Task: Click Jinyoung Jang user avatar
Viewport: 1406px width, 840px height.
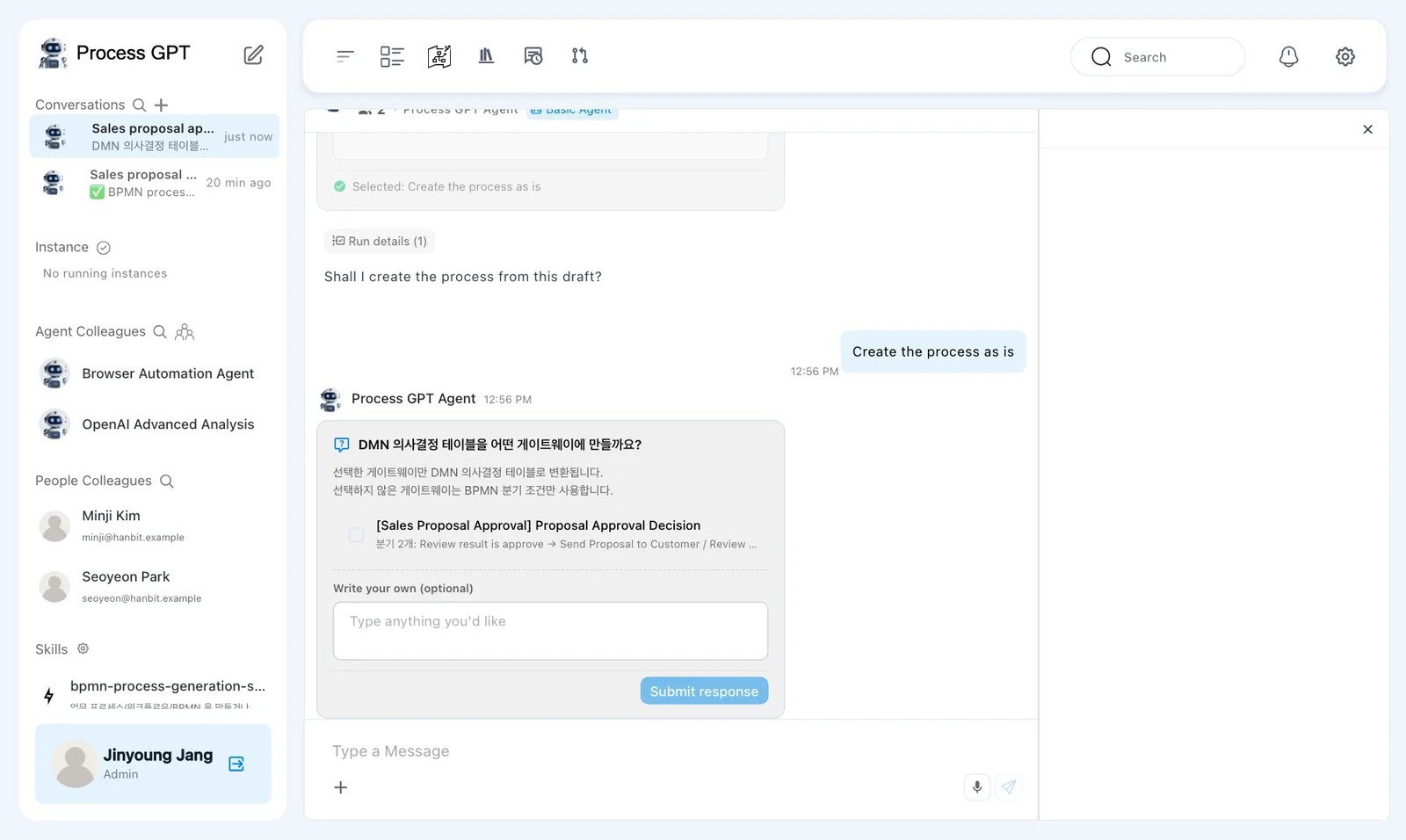Action: (75, 764)
